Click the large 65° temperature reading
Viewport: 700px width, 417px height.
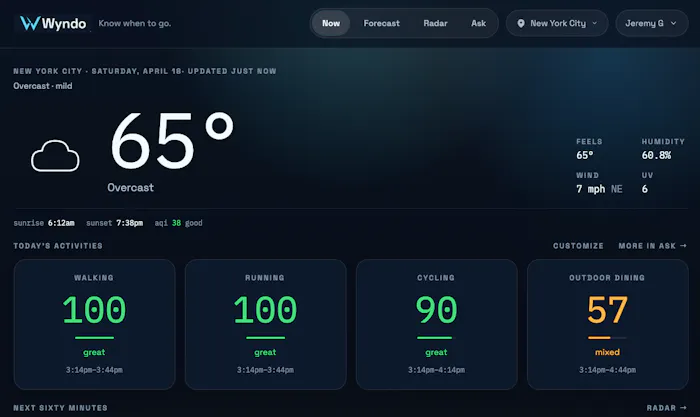pyautogui.click(x=172, y=141)
